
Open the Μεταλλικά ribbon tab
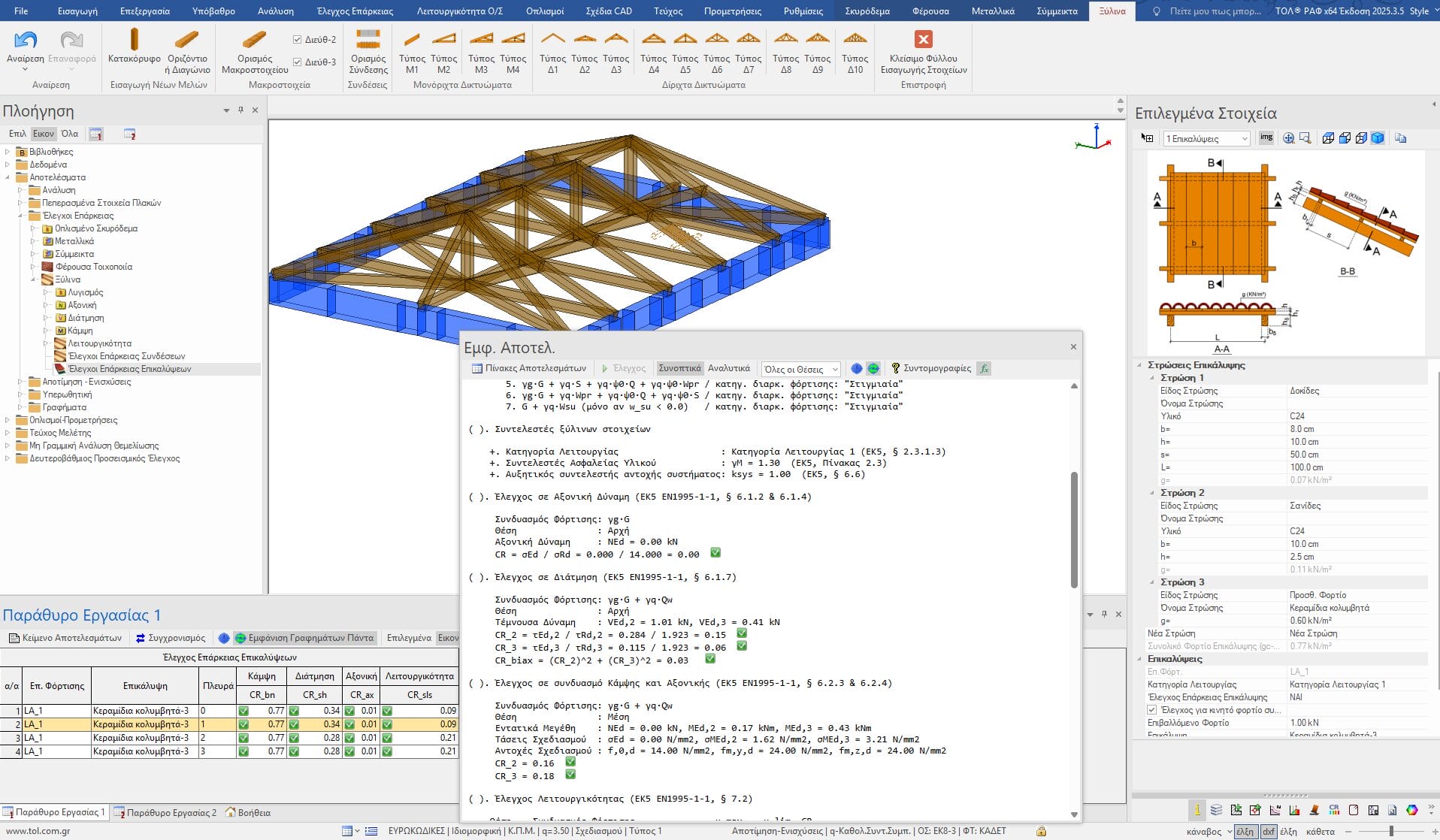pos(992,11)
